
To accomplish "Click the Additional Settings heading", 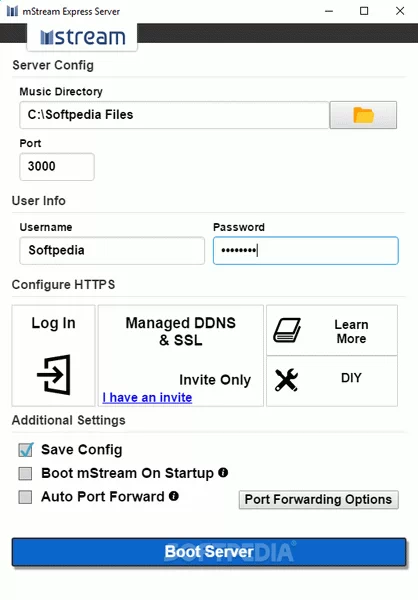I will pyautogui.click(x=69, y=420).
